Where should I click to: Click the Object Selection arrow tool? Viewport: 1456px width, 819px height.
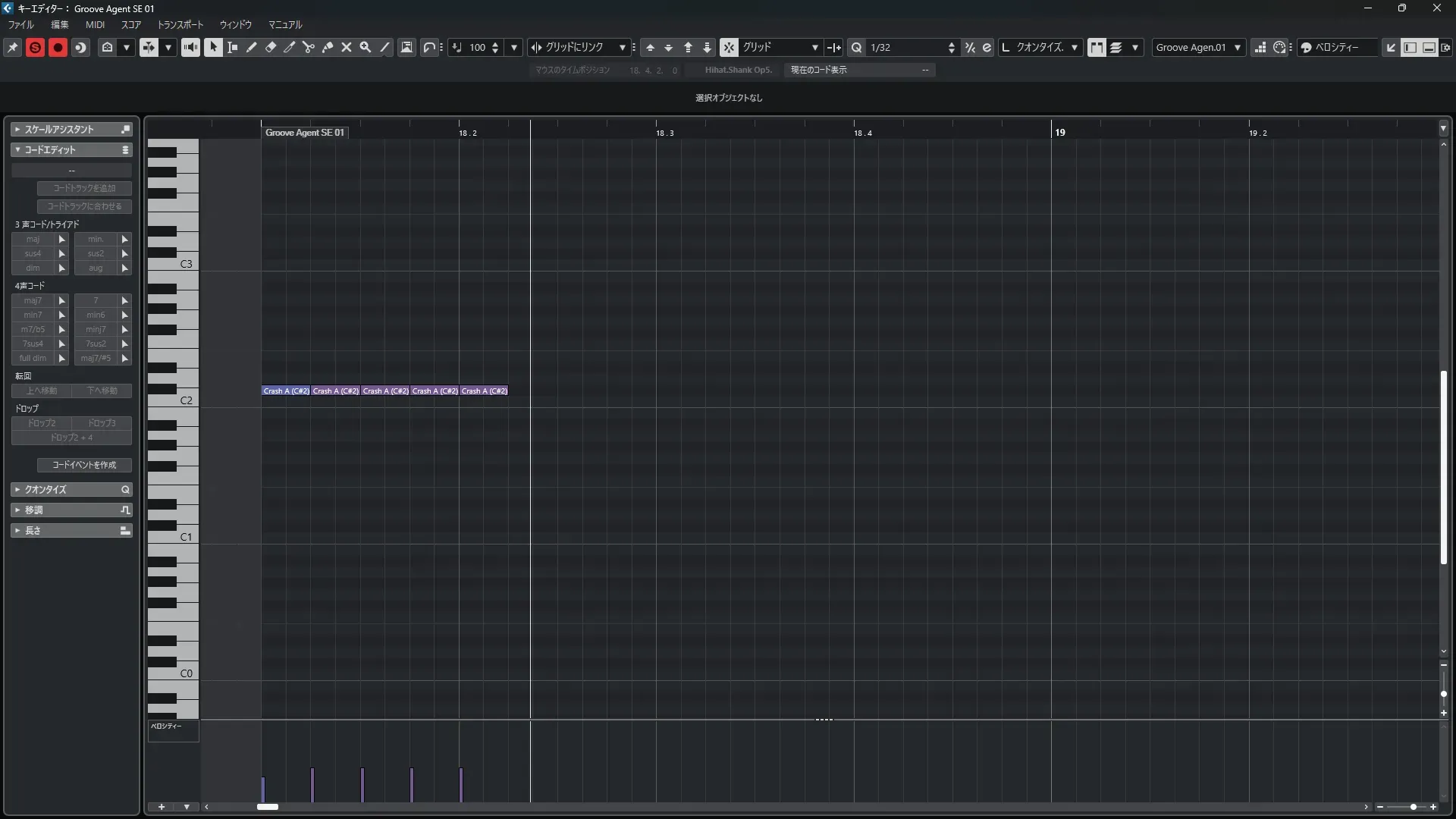[x=213, y=47]
